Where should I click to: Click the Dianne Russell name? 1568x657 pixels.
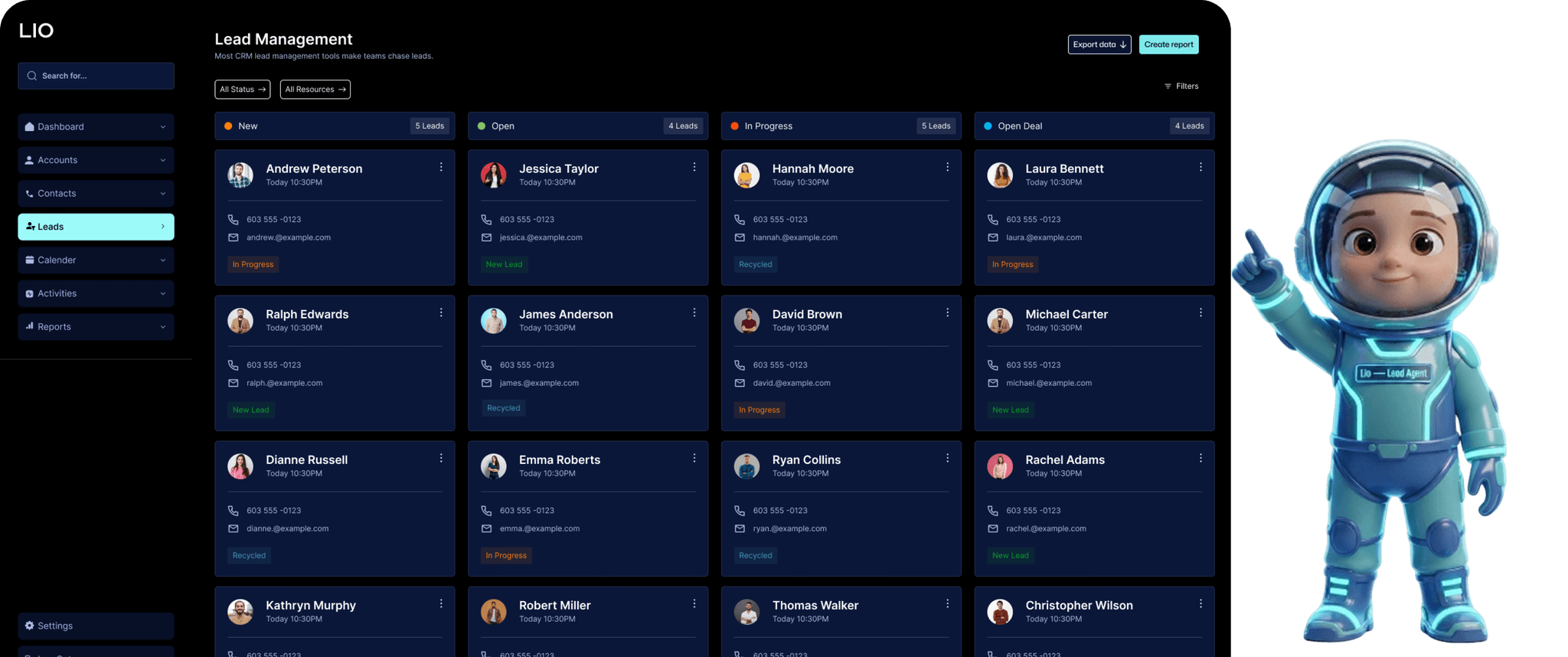click(306, 459)
